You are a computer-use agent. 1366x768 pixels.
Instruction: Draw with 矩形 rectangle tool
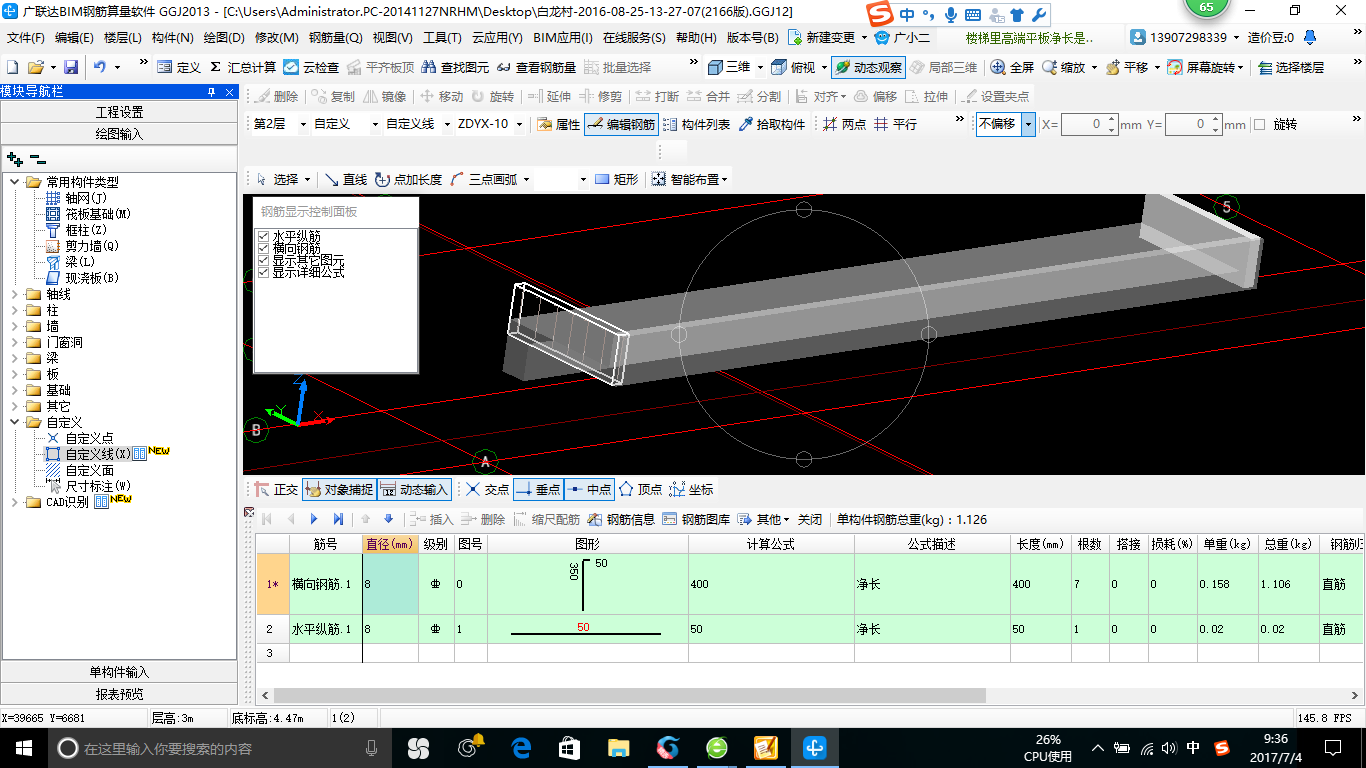coord(616,179)
